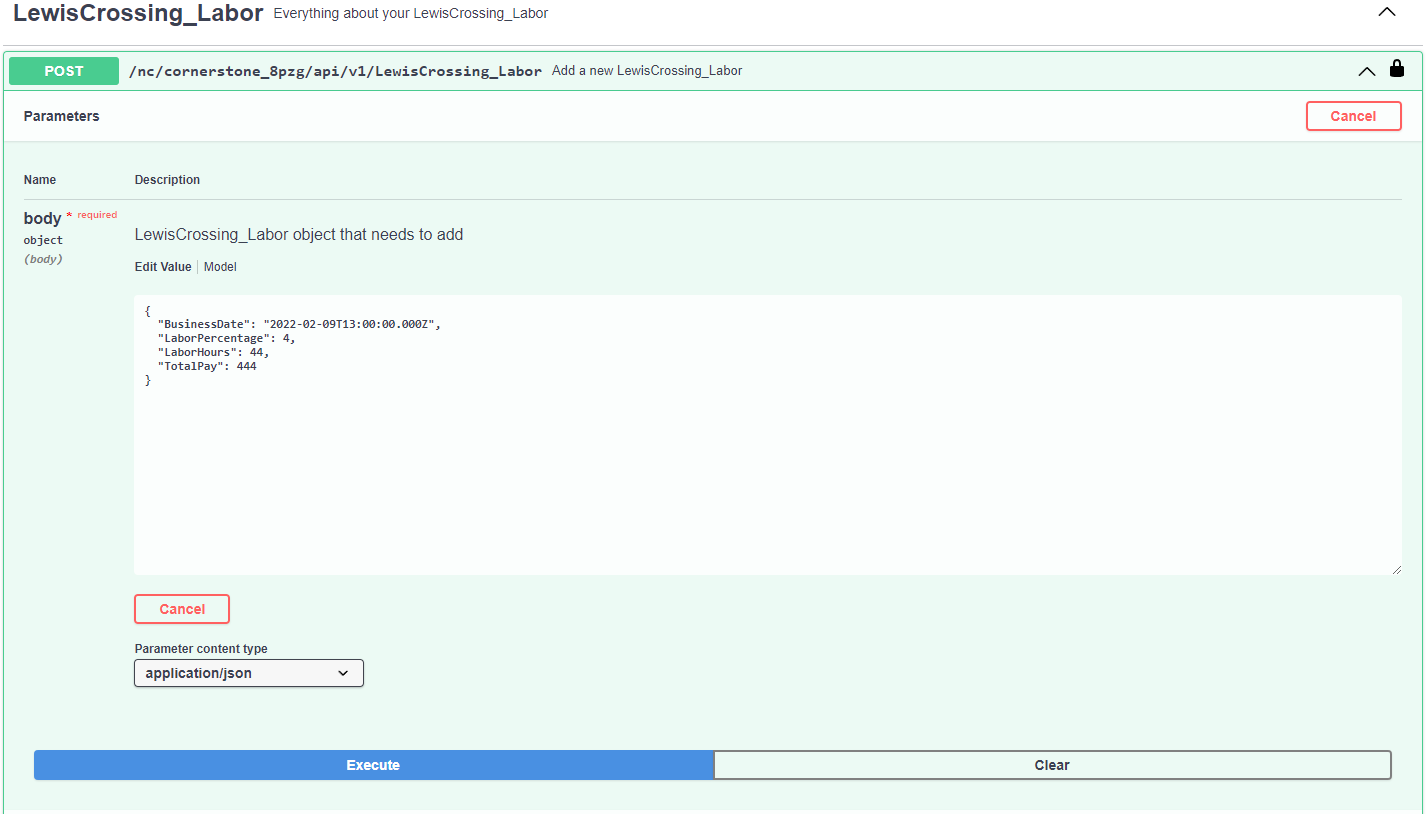Click Cancel in the Parameters header
The image size is (1426, 814).
point(1353,115)
